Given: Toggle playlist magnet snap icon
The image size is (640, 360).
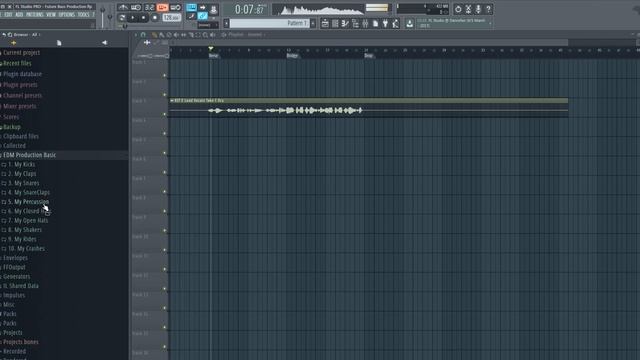Looking at the screenshot, I should click(143, 35).
